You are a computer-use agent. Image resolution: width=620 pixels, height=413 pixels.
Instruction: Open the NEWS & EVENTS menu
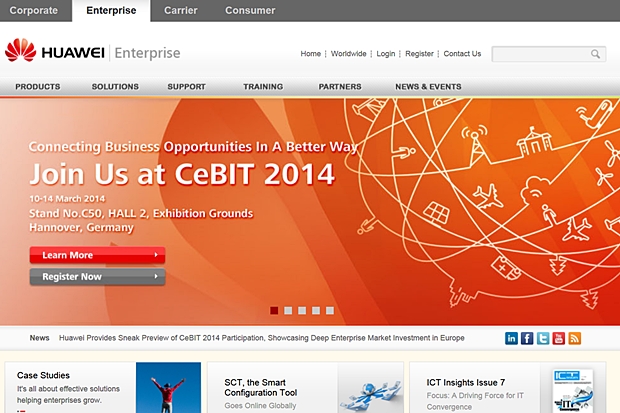428,87
